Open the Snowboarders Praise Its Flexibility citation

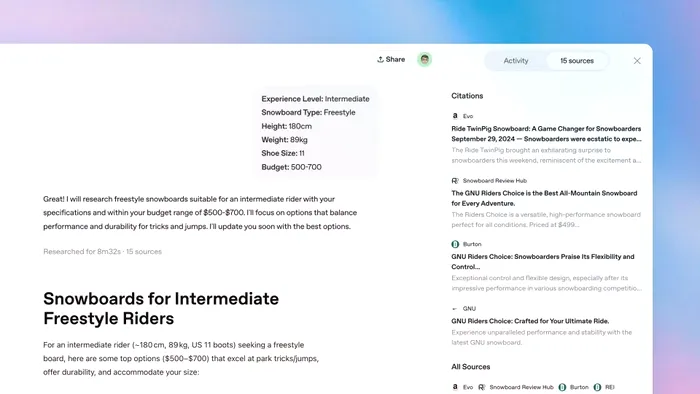pos(543,261)
